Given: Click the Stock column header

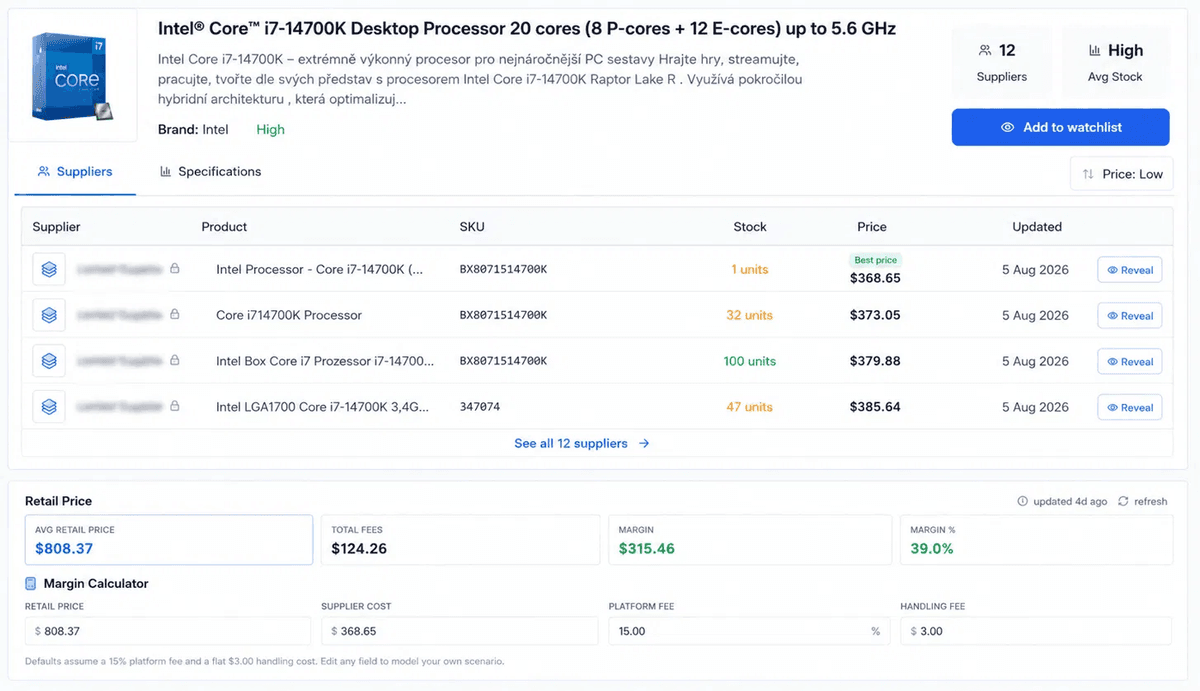Looking at the screenshot, I should coord(750,227).
